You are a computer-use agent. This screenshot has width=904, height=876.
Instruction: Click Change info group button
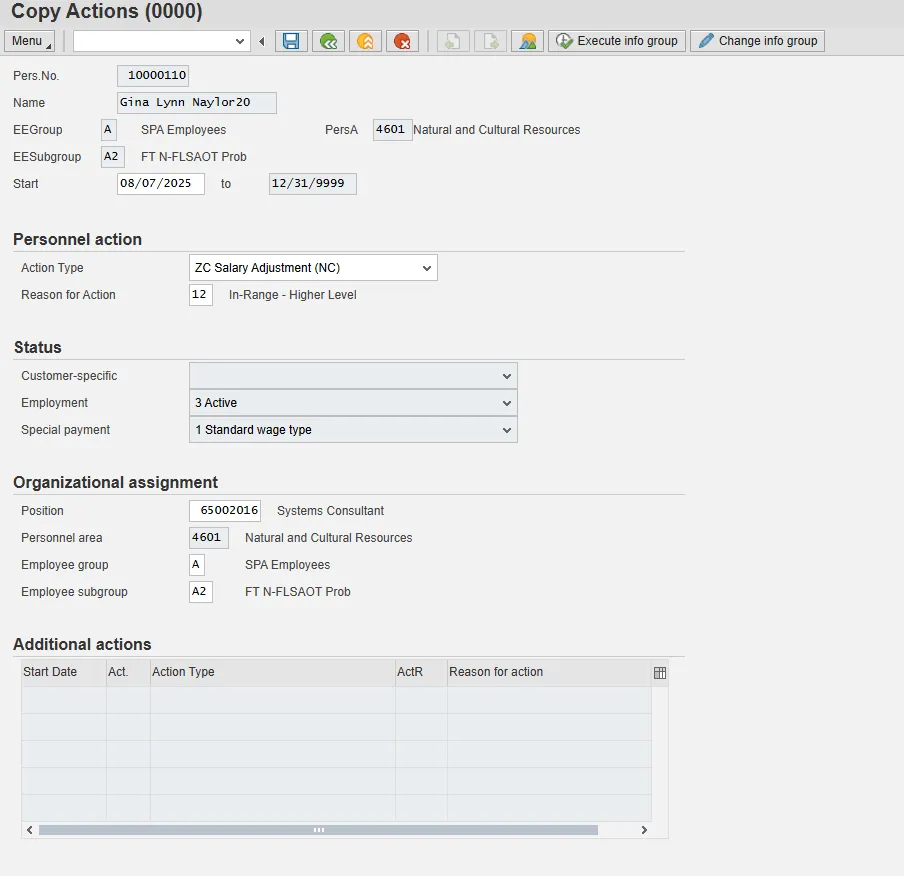point(757,41)
